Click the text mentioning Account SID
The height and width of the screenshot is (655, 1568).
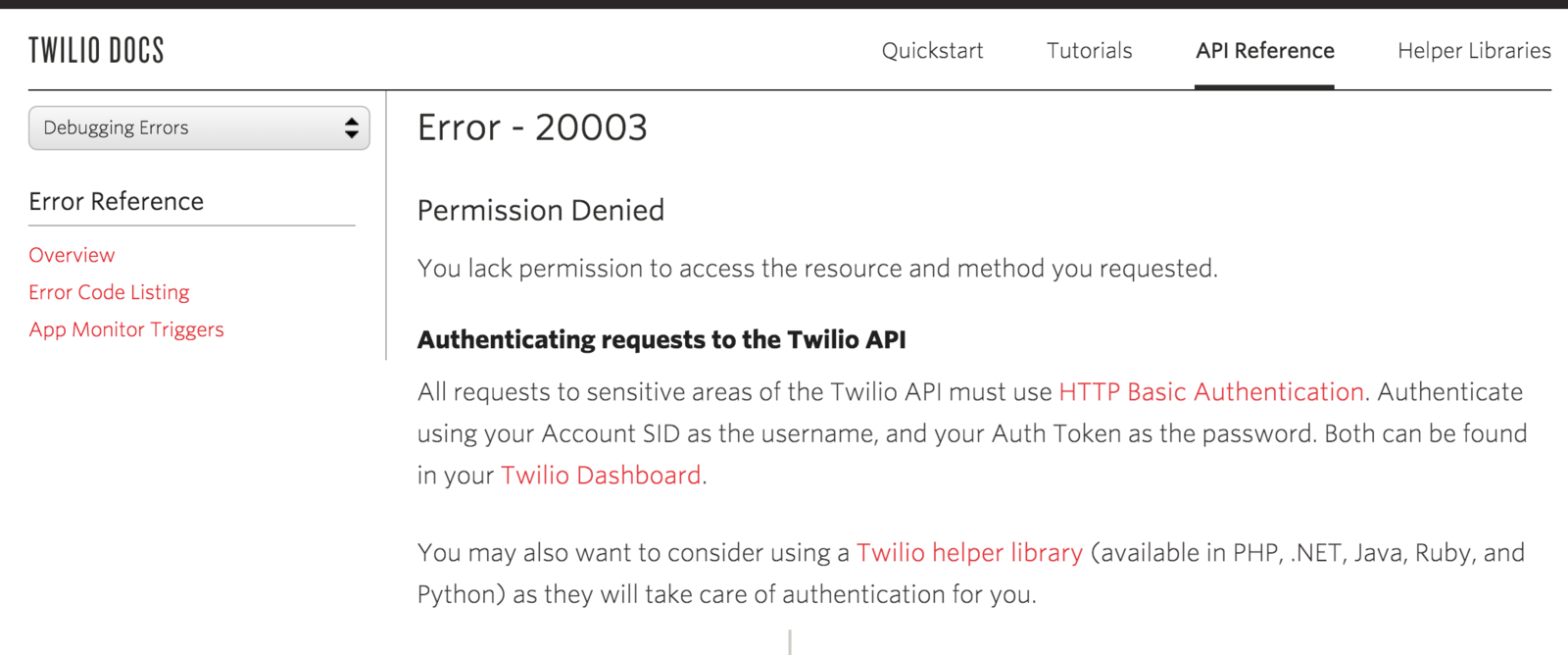tap(972, 433)
